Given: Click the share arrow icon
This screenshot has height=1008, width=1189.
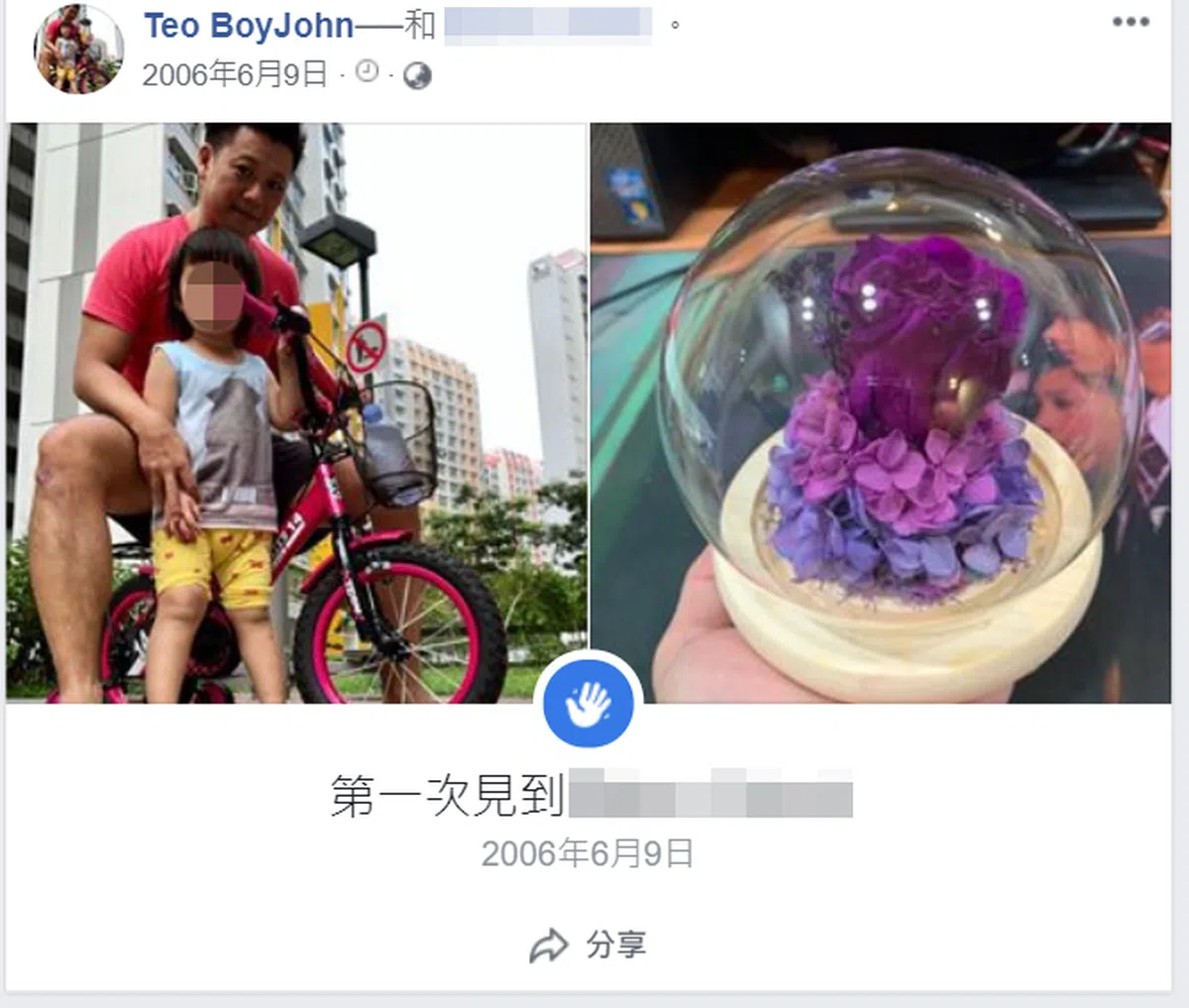Looking at the screenshot, I should coord(548,946).
